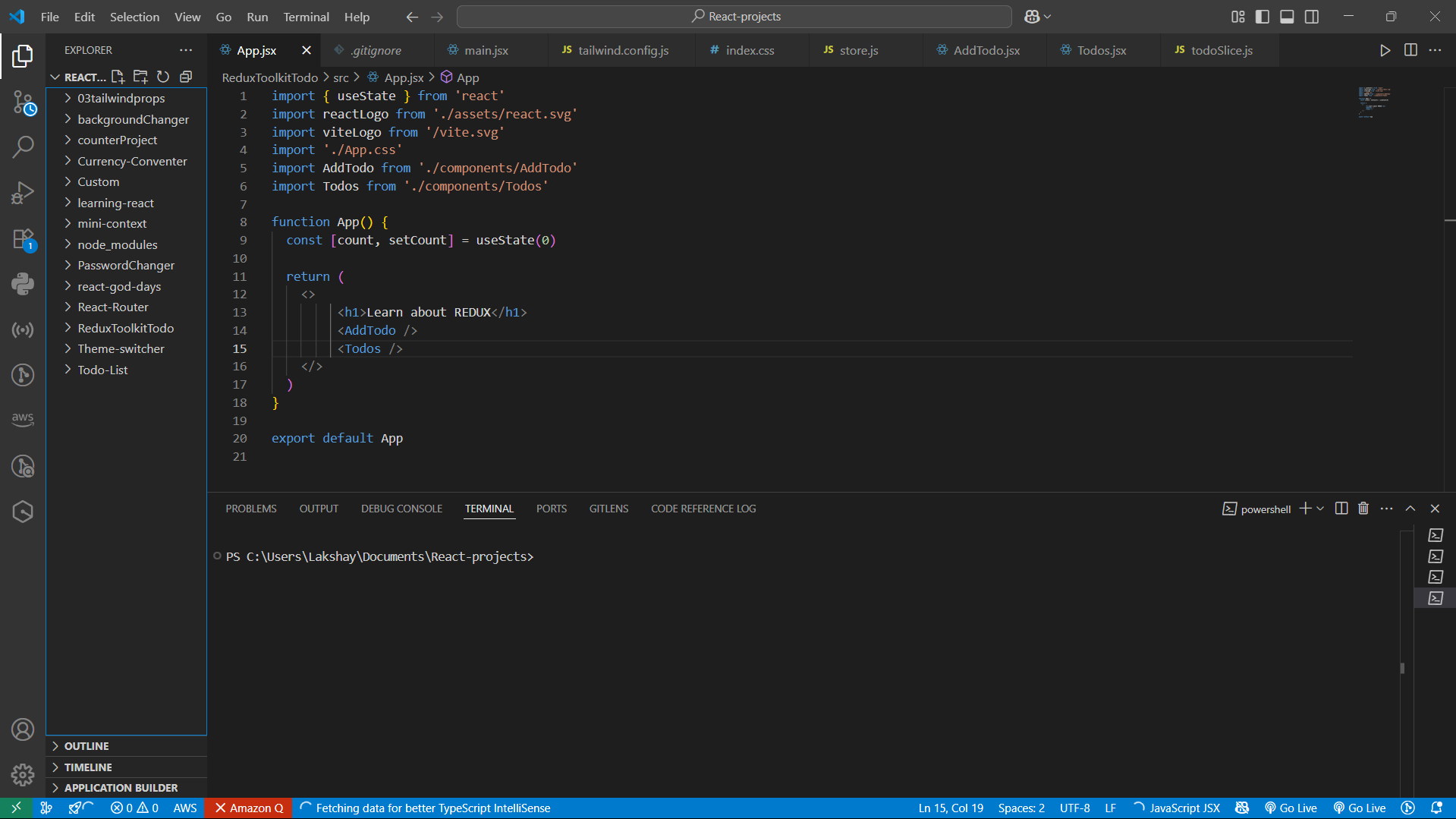Open the Python extension panel
This screenshot has height=819, width=1456.
tap(23, 284)
